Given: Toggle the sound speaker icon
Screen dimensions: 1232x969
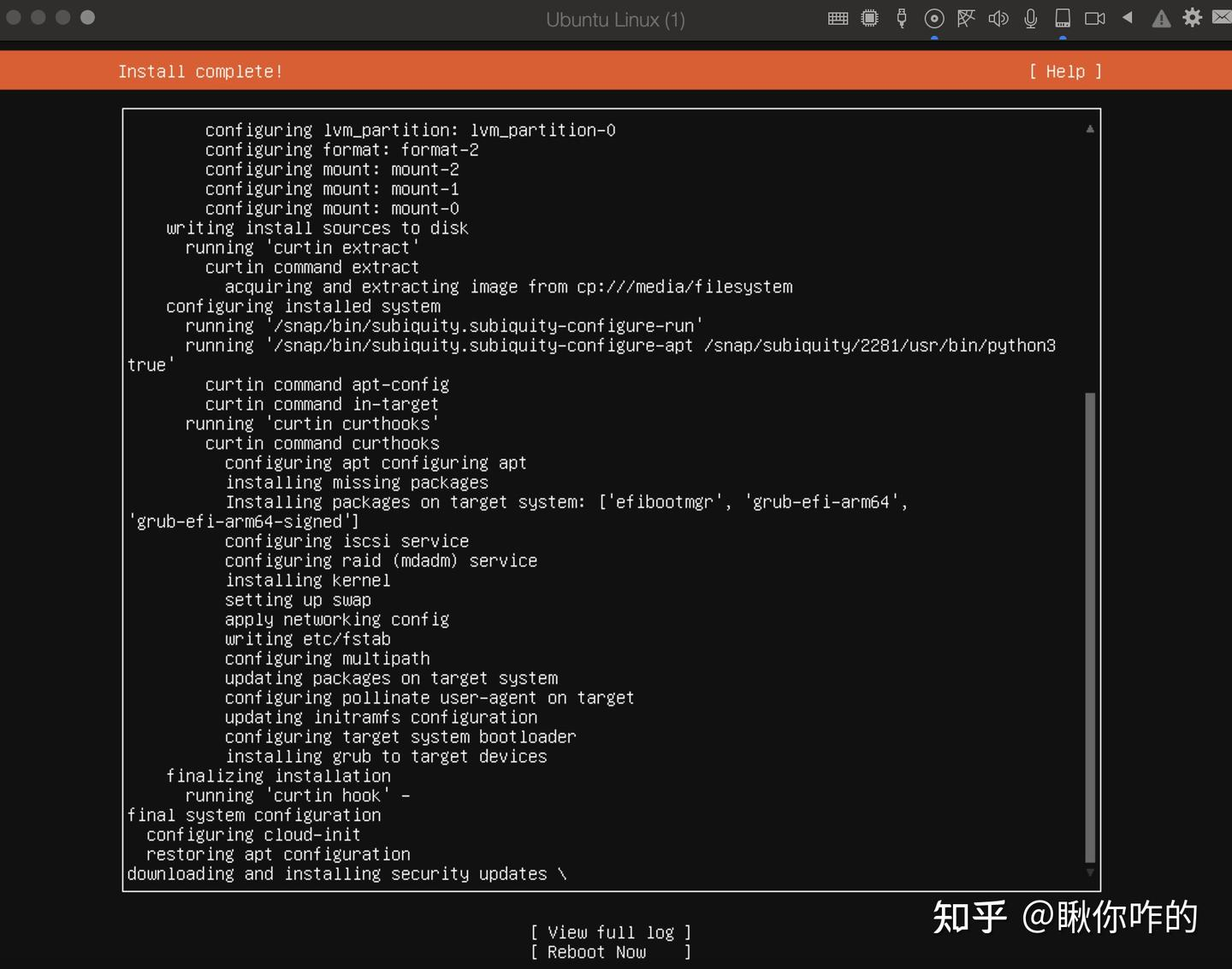Looking at the screenshot, I should (998, 19).
